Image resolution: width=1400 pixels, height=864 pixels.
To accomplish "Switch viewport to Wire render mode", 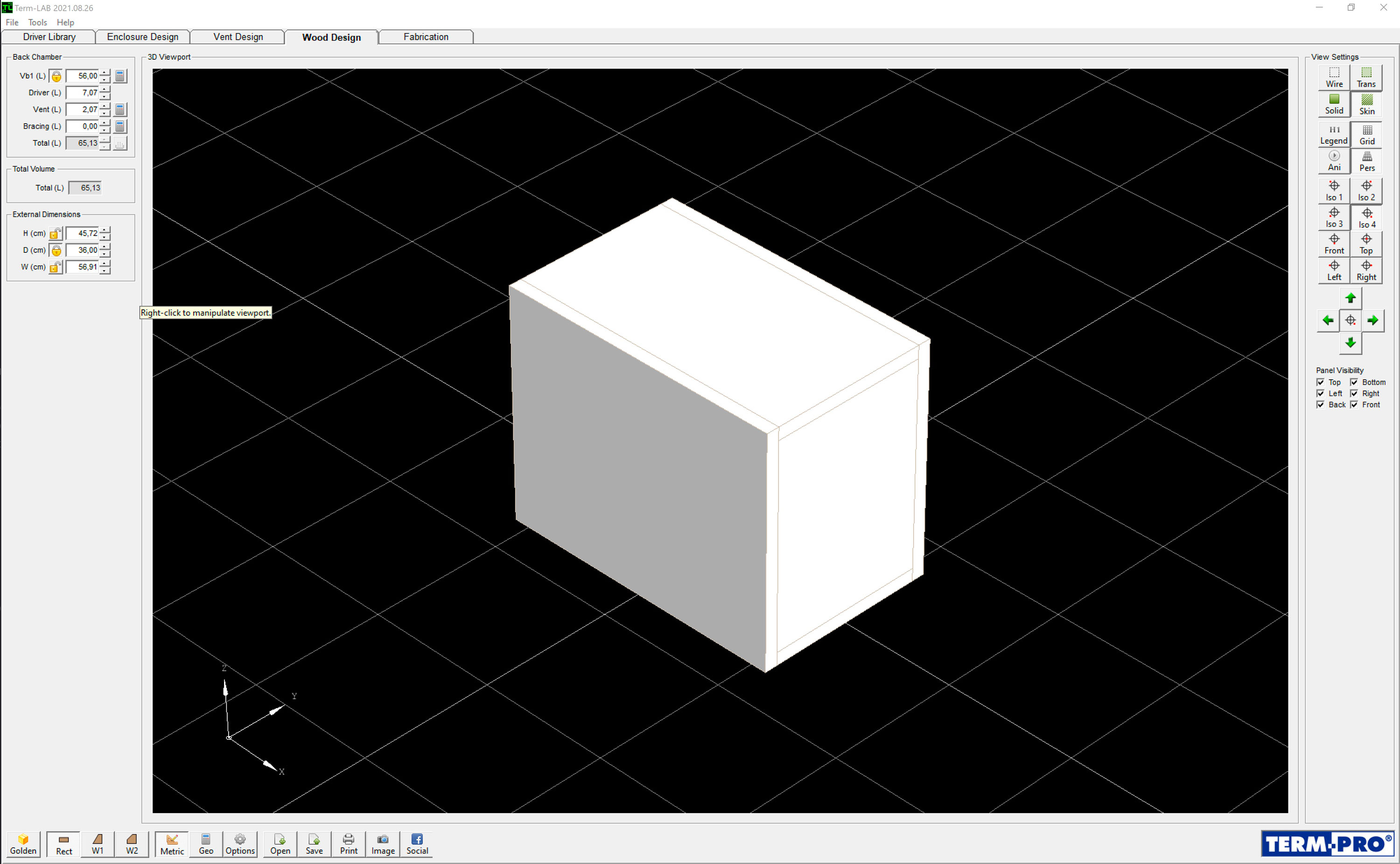I will tap(1334, 77).
